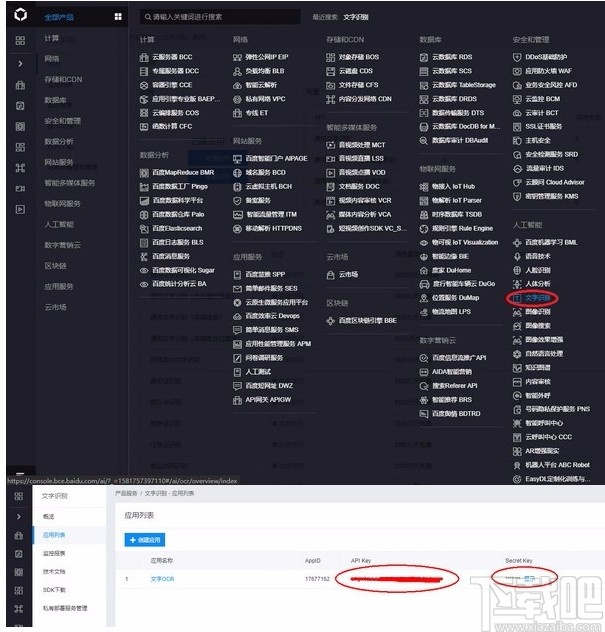Viewport: 605px width, 632px height.
Task: Click the microphone icon beside 语音技术
Action: click(x=517, y=256)
